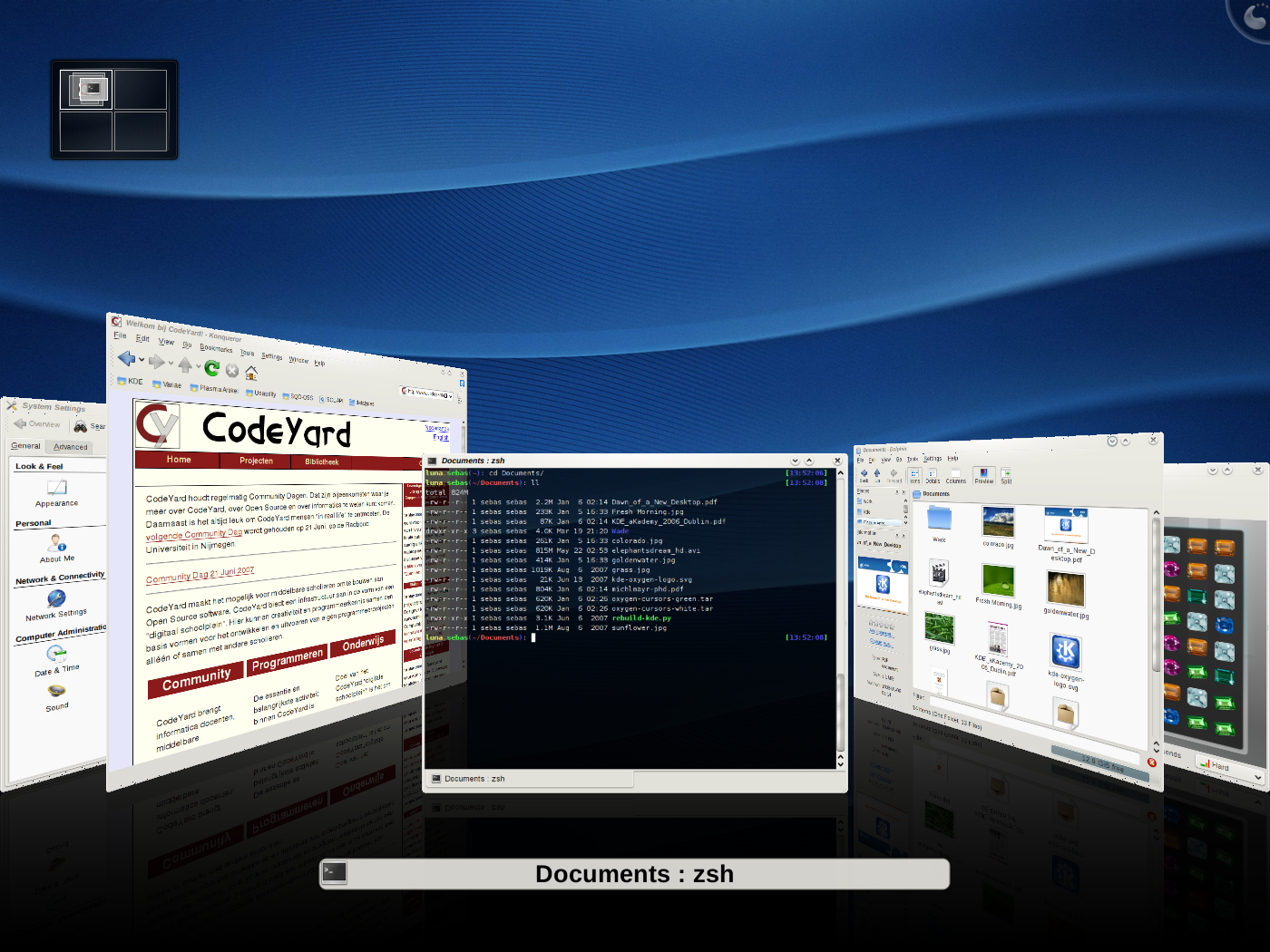Switch to Advanced tab in System Settings
This screenshot has height=952, width=1270.
[x=70, y=446]
